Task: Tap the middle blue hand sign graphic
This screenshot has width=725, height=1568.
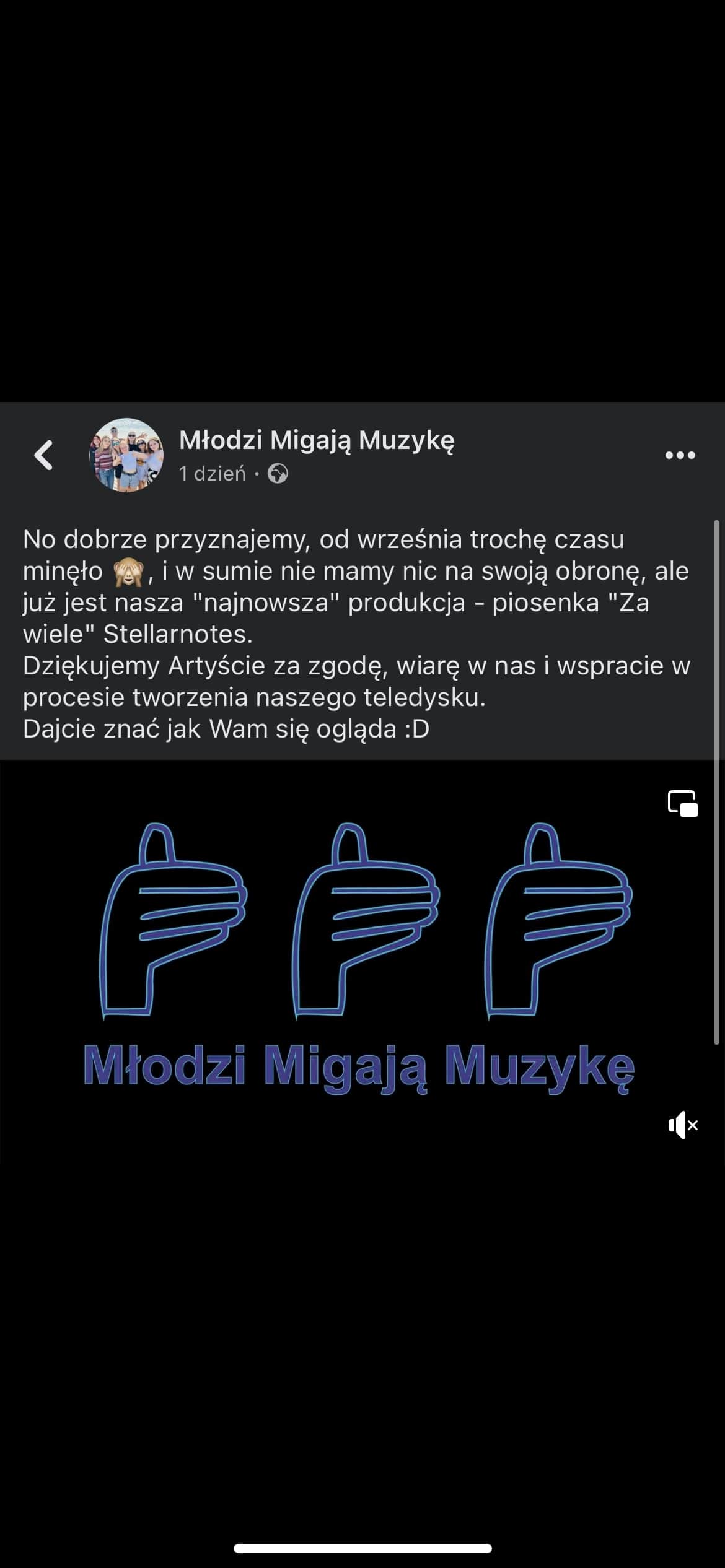Action: pyautogui.click(x=366, y=920)
